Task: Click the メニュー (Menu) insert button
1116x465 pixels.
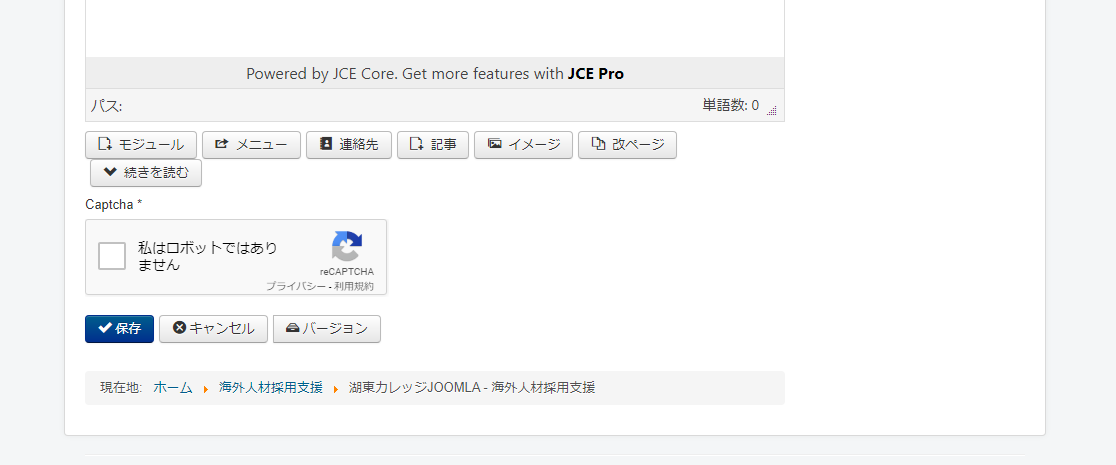Action: click(x=251, y=145)
